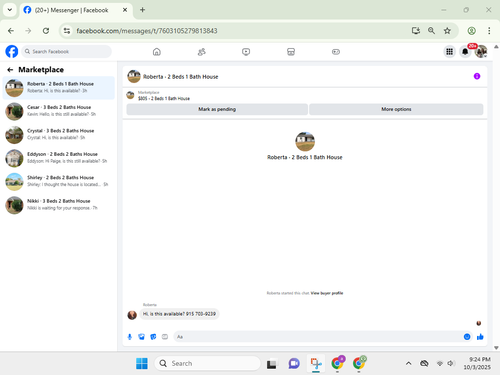Open the Chrome profile icon
500x375 pixels.
point(471,31)
